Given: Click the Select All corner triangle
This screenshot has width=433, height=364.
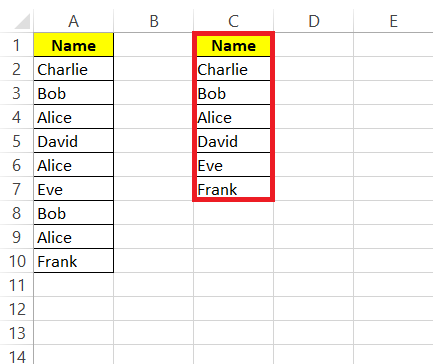Looking at the screenshot, I should click(x=22, y=22).
